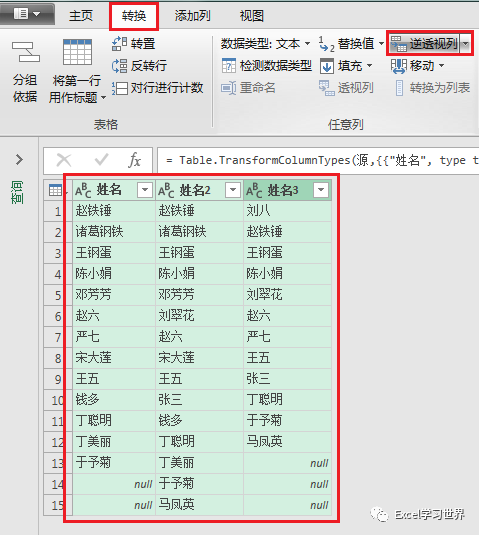
Task: Expand the 逆透视列 dropdown arrow
Action: tap(466, 44)
